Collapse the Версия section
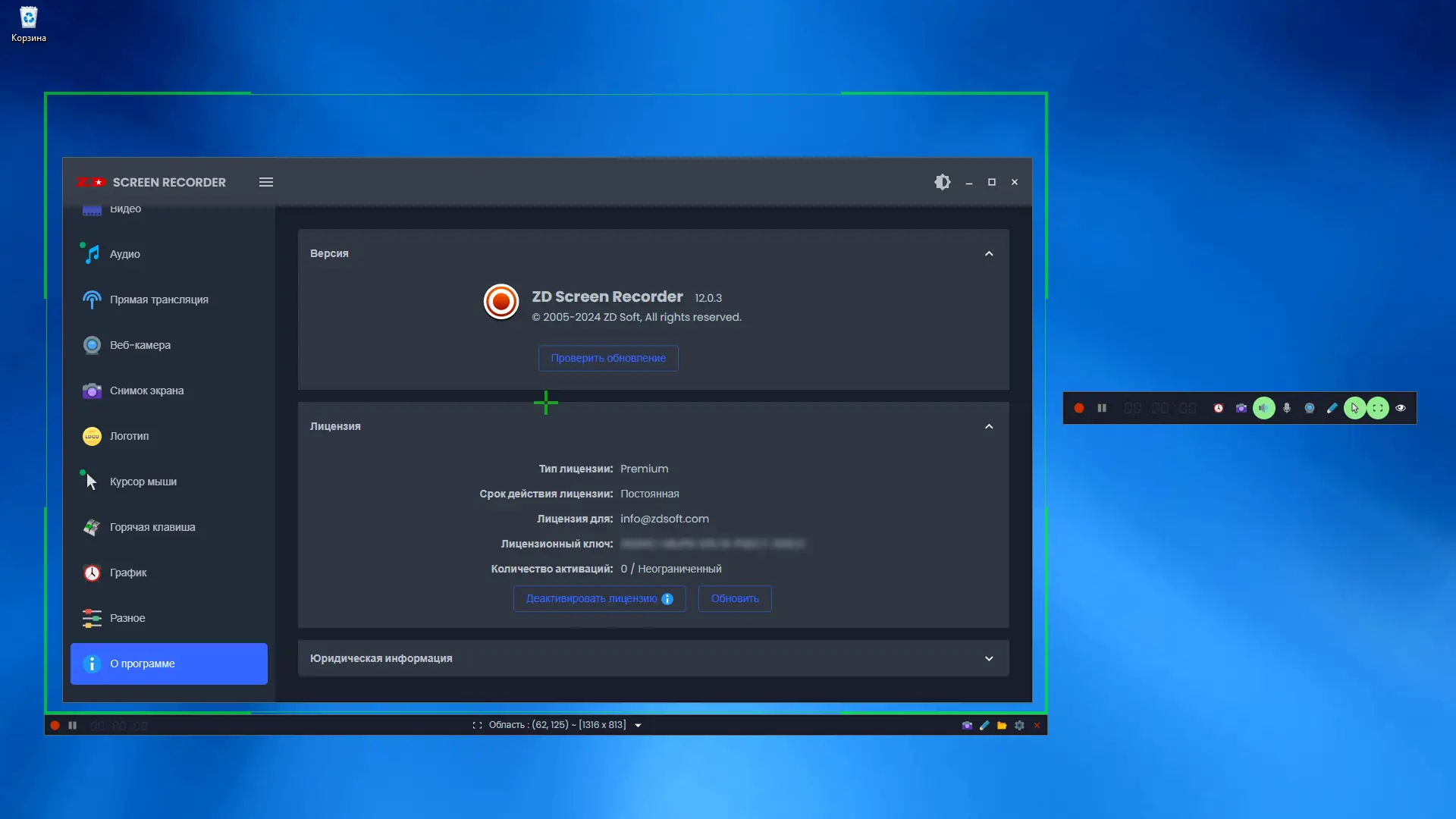This screenshot has width=1456, height=819. coord(989,254)
